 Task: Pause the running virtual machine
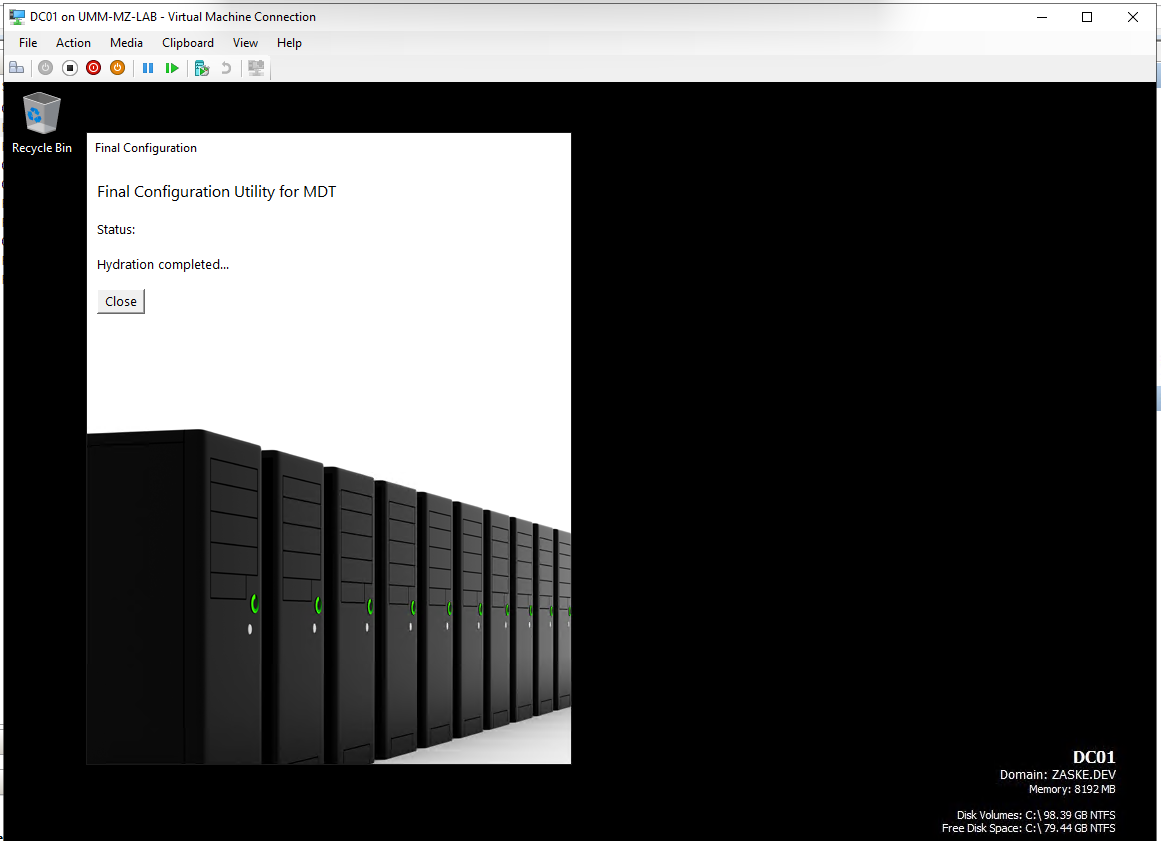(148, 67)
